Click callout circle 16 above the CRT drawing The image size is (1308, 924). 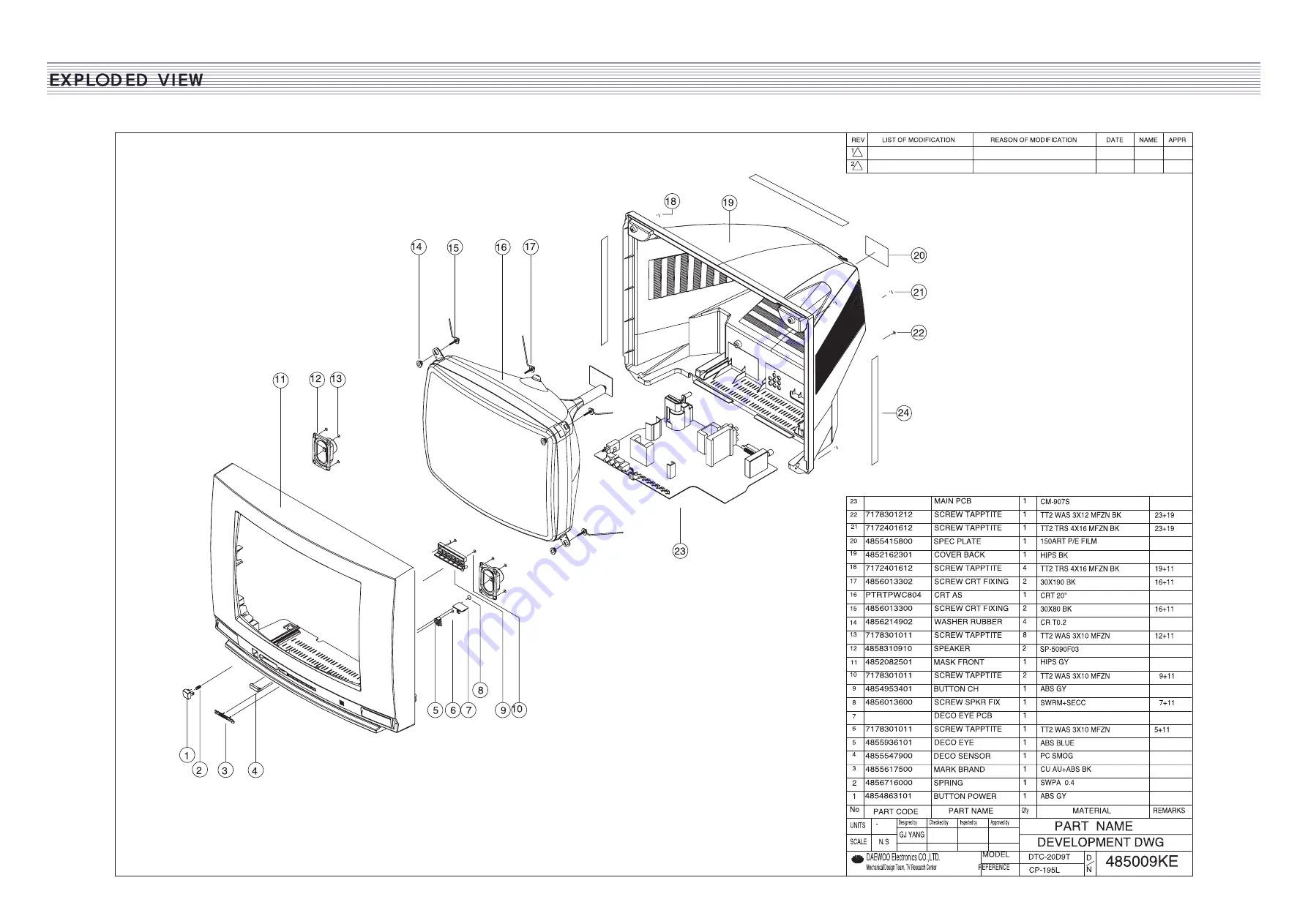pyautogui.click(x=501, y=247)
